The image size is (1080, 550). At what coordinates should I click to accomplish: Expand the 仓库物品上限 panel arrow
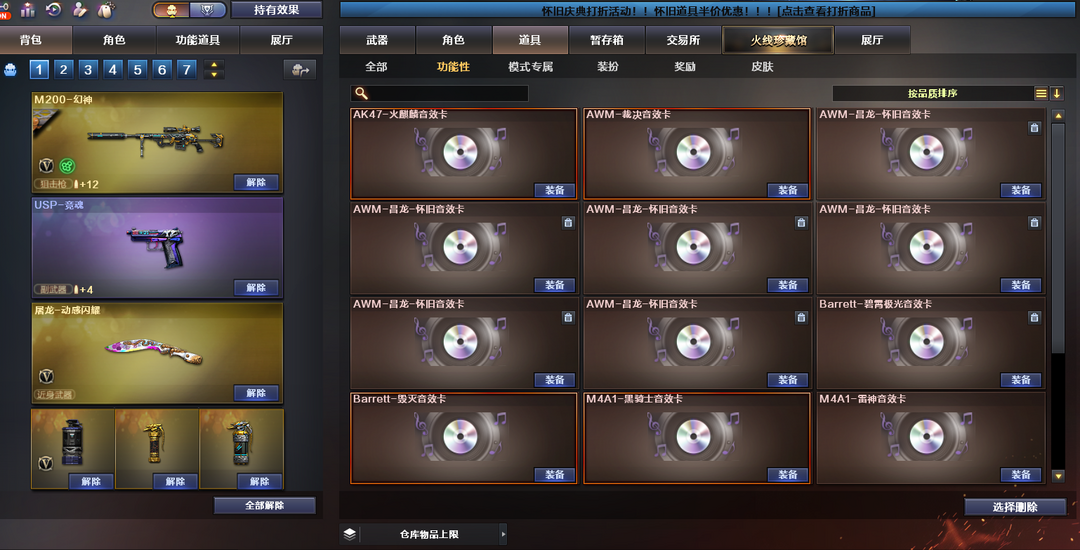coord(503,533)
